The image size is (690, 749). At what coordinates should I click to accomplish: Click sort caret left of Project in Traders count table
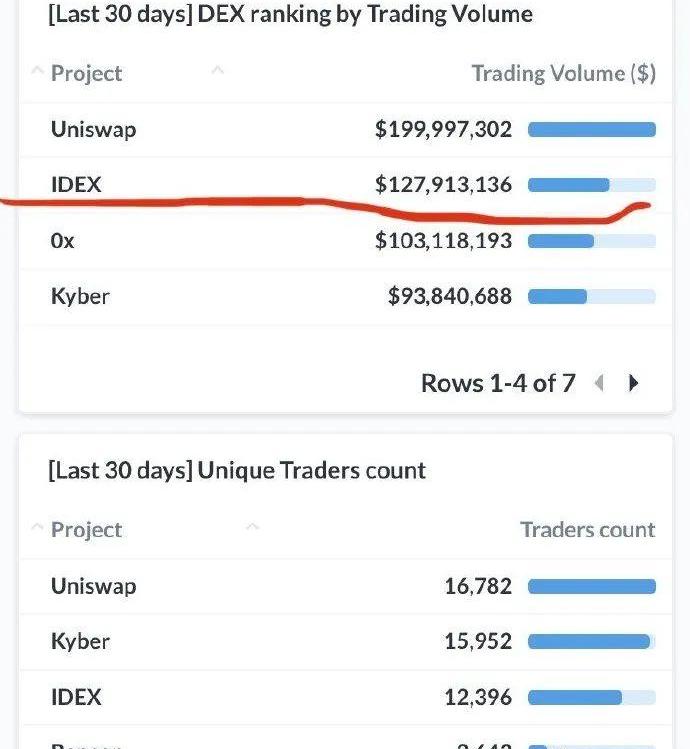pyautogui.click(x=37, y=528)
